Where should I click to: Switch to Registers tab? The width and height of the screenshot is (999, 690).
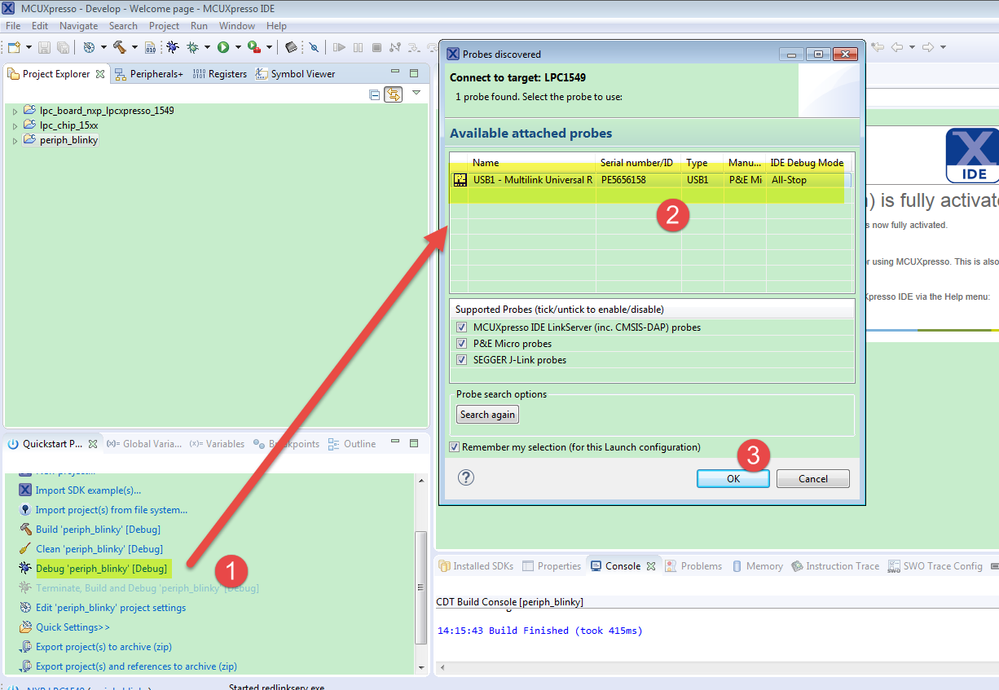(220, 74)
